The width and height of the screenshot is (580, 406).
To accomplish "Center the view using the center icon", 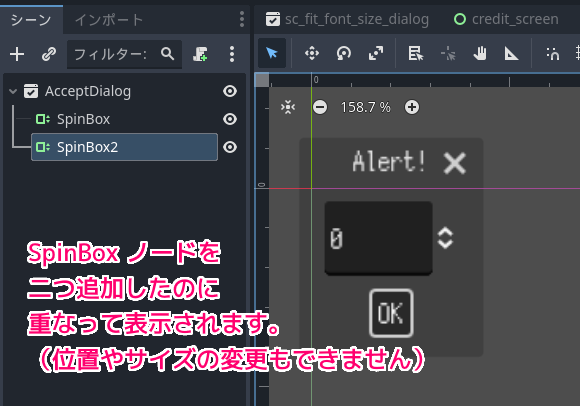I will (x=288, y=107).
